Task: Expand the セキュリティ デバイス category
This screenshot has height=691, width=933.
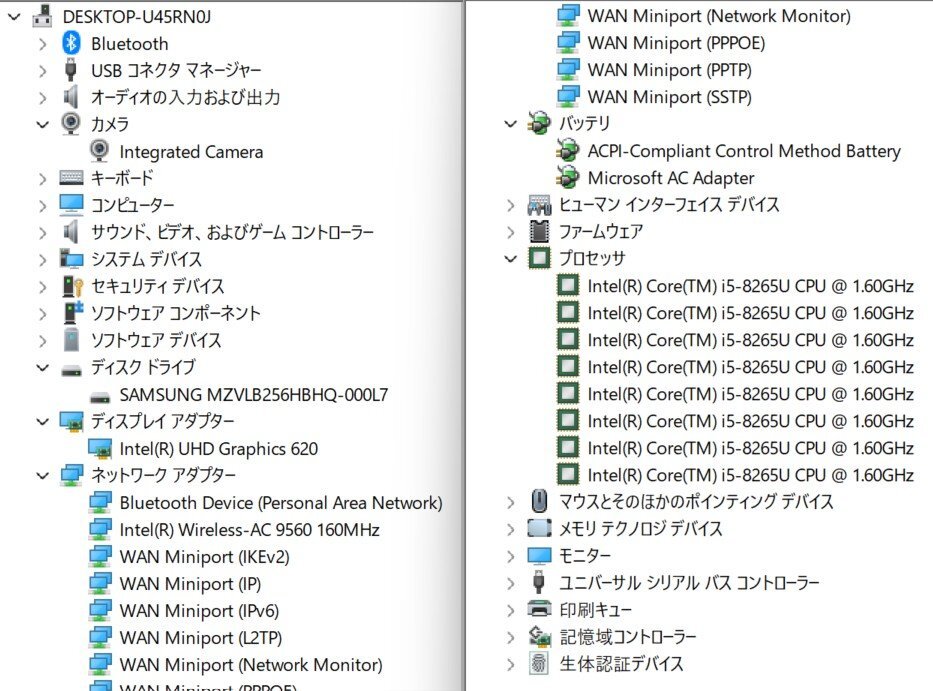Action: pos(42,287)
